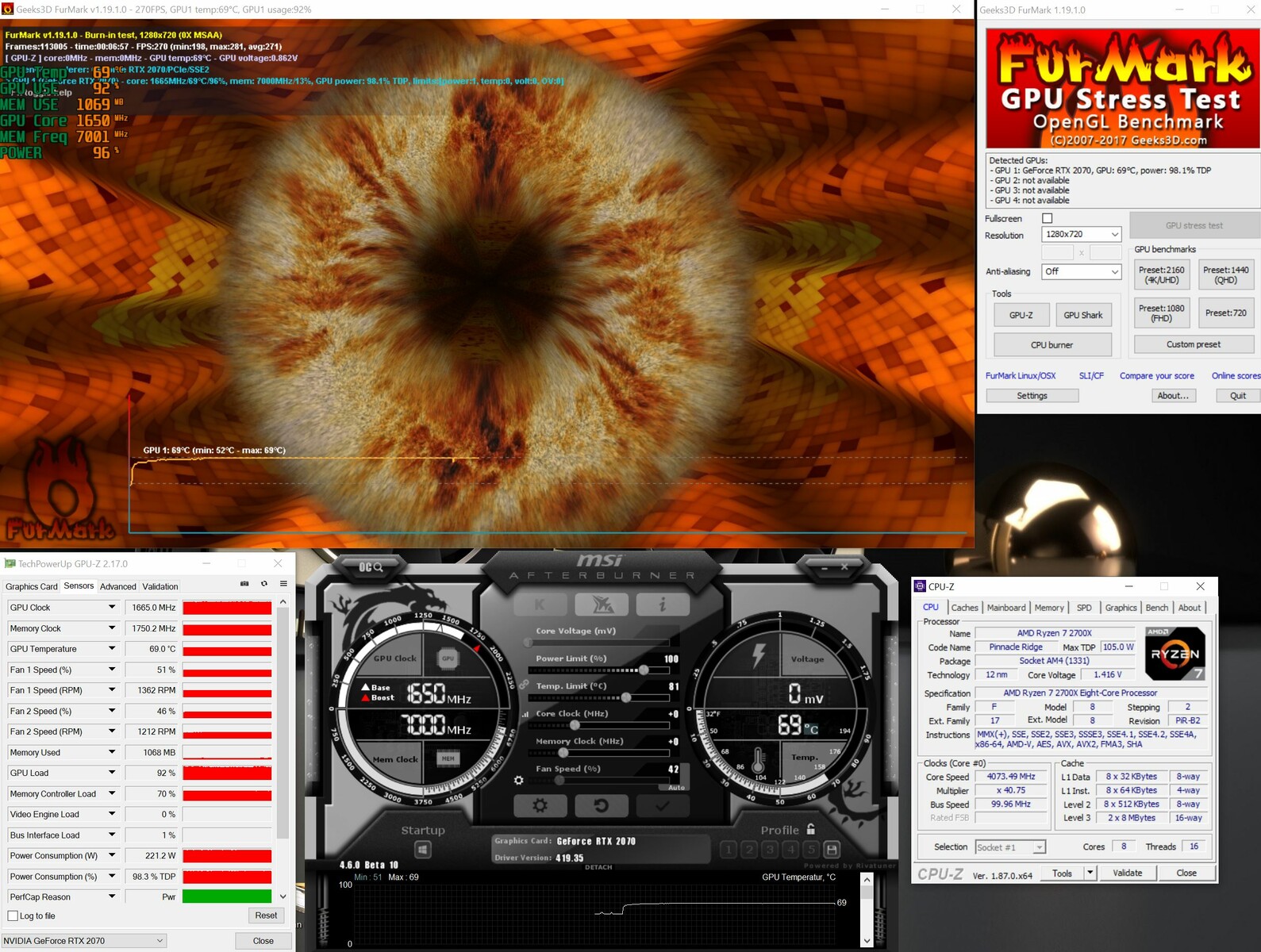Click the FurMark banner logo image
The height and width of the screenshot is (952, 1261).
[1122, 88]
